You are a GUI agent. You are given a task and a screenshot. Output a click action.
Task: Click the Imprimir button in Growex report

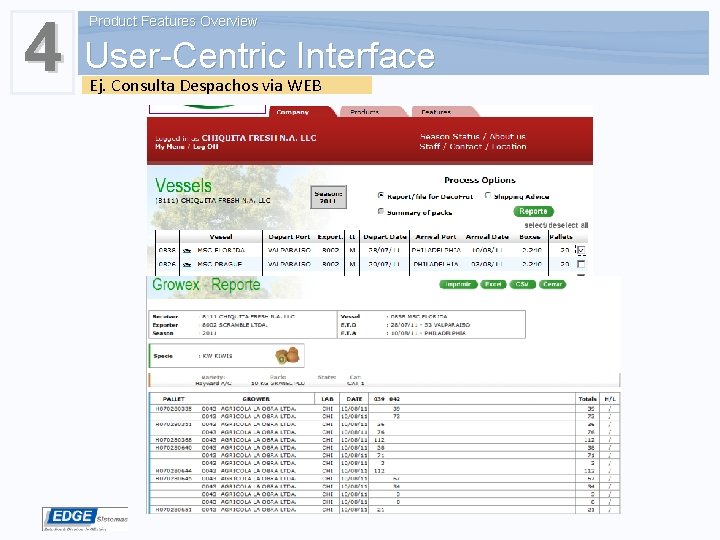click(x=458, y=284)
